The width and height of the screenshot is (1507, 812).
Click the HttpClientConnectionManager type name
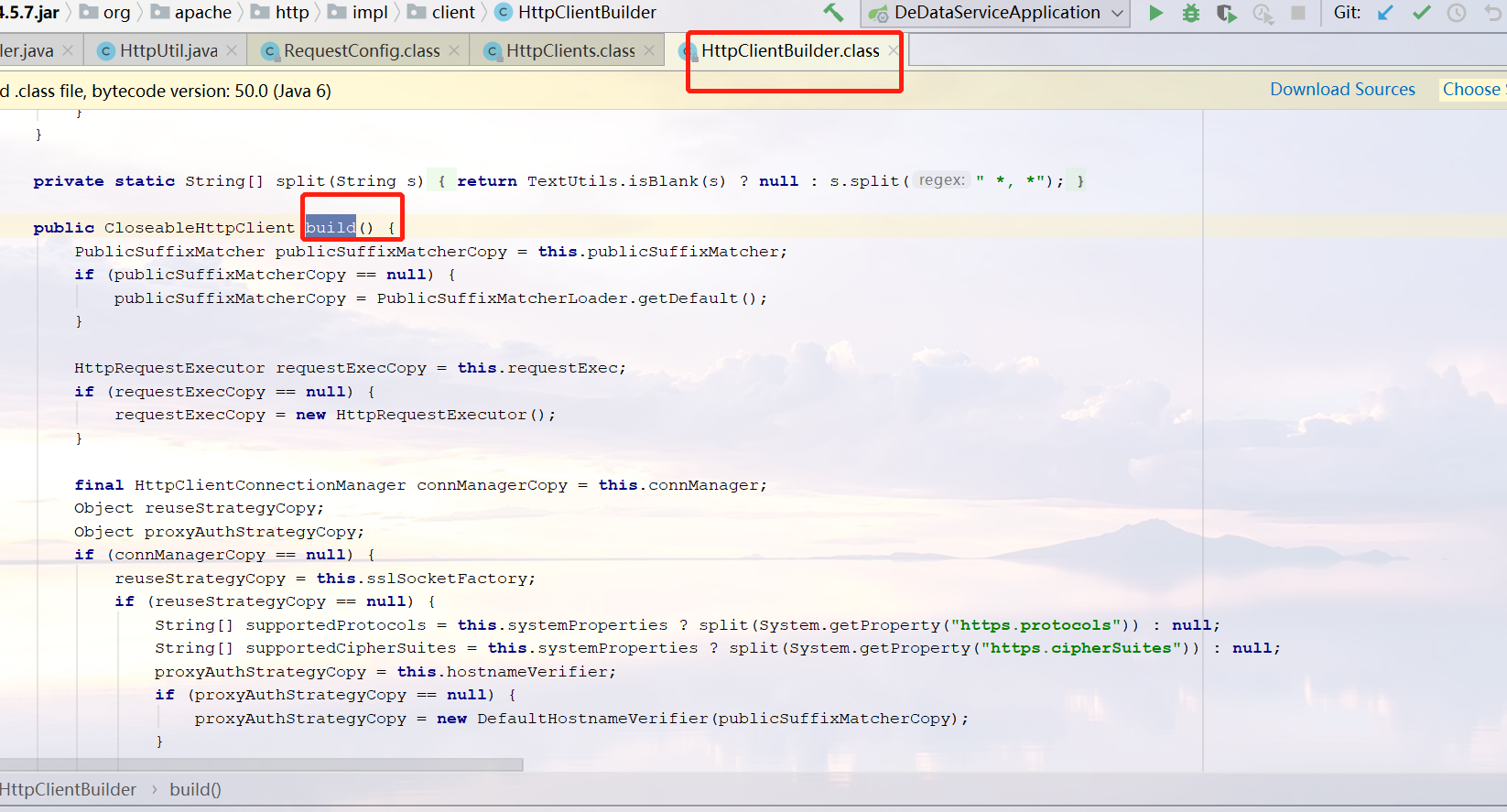[270, 485]
